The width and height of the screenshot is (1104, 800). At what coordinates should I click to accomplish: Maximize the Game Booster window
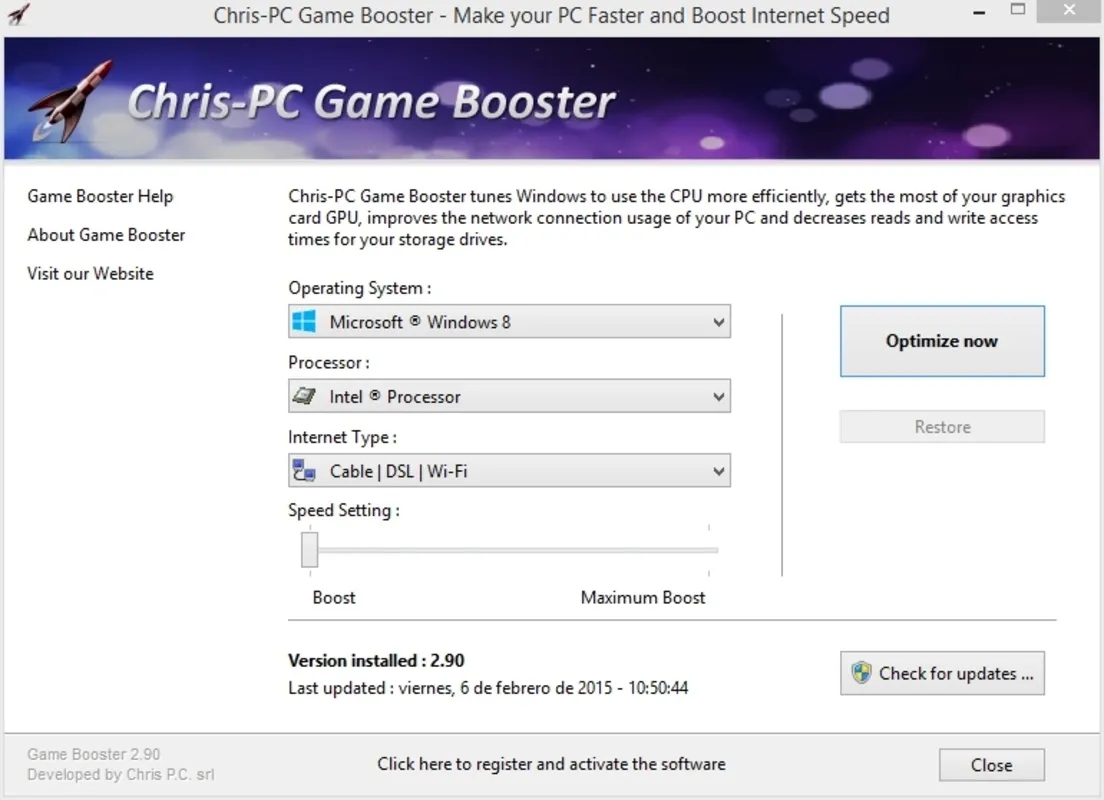1017,10
